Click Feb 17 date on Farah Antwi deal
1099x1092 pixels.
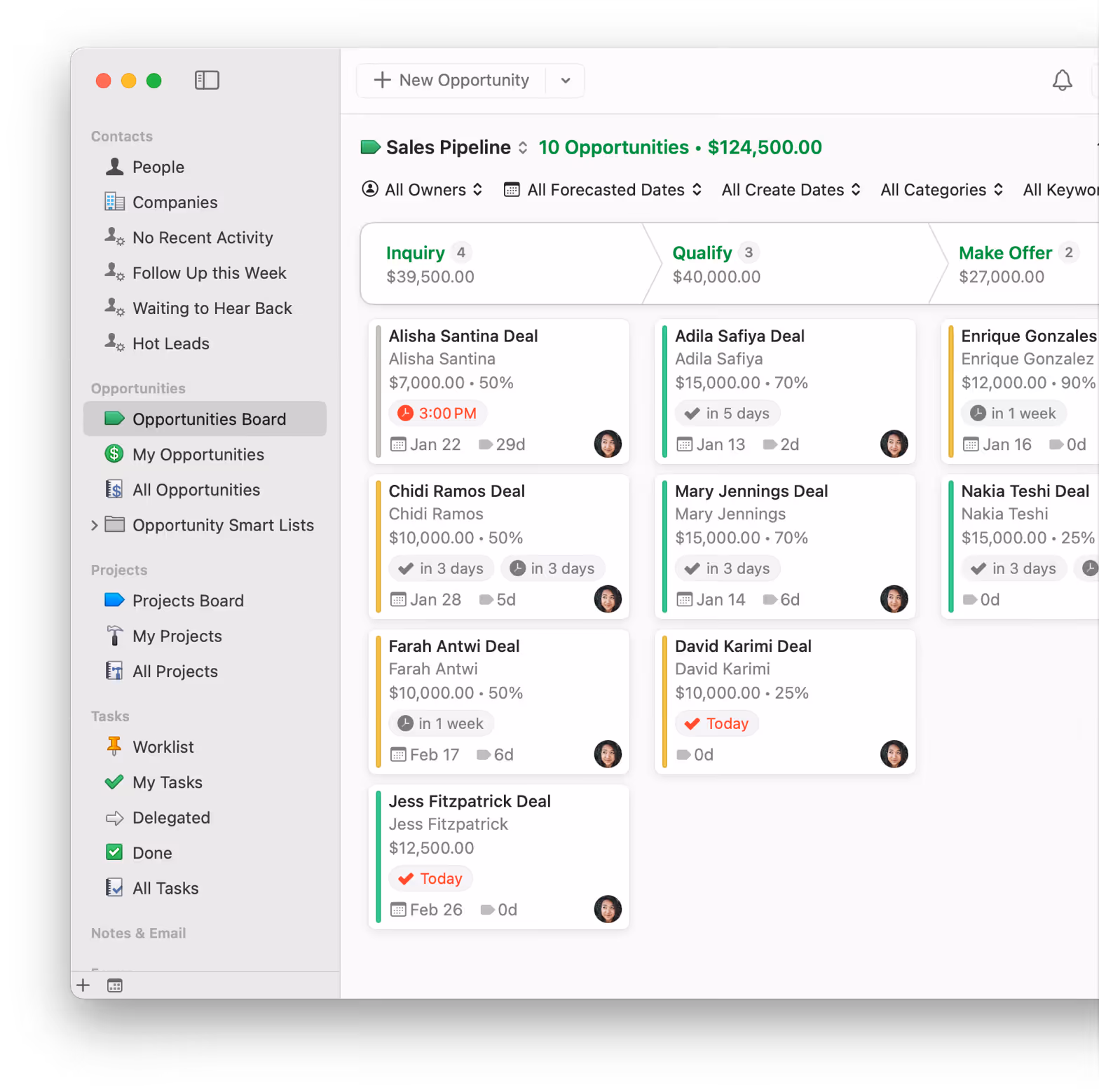pyautogui.click(x=425, y=755)
